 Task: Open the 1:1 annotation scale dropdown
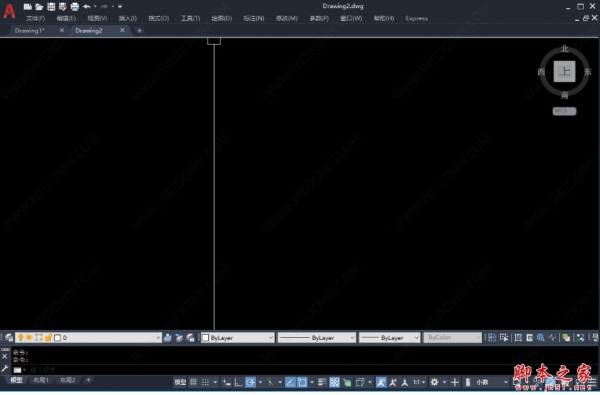[419, 382]
